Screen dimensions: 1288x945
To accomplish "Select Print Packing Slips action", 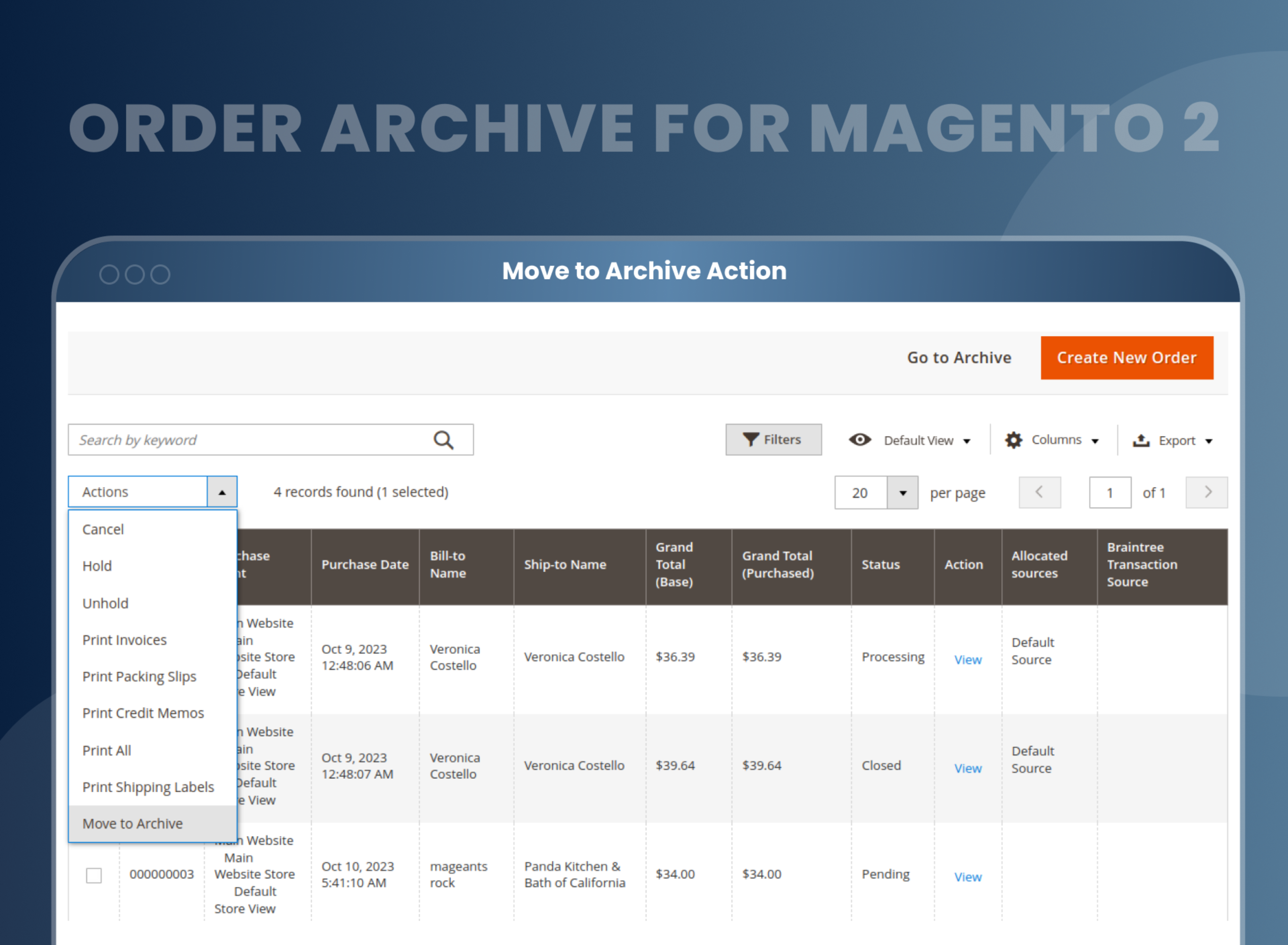I will coord(153,676).
